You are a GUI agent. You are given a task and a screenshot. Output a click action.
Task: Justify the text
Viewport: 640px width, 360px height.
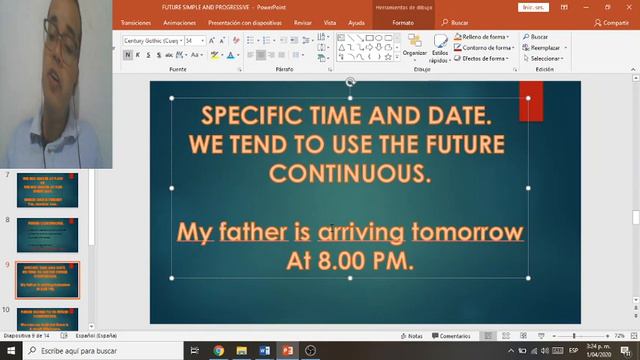click(x=282, y=55)
